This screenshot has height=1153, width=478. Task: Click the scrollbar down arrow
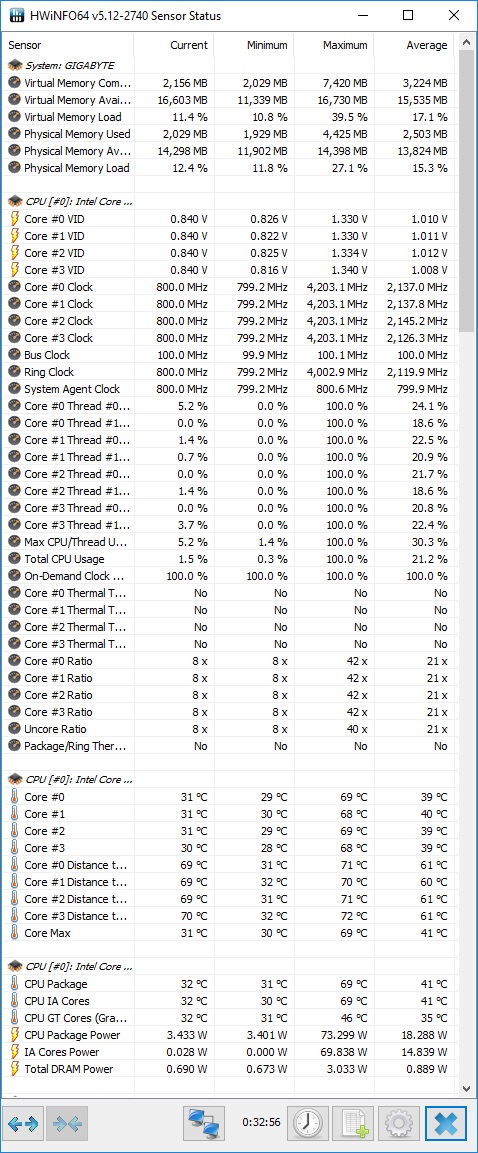[x=466, y=1088]
